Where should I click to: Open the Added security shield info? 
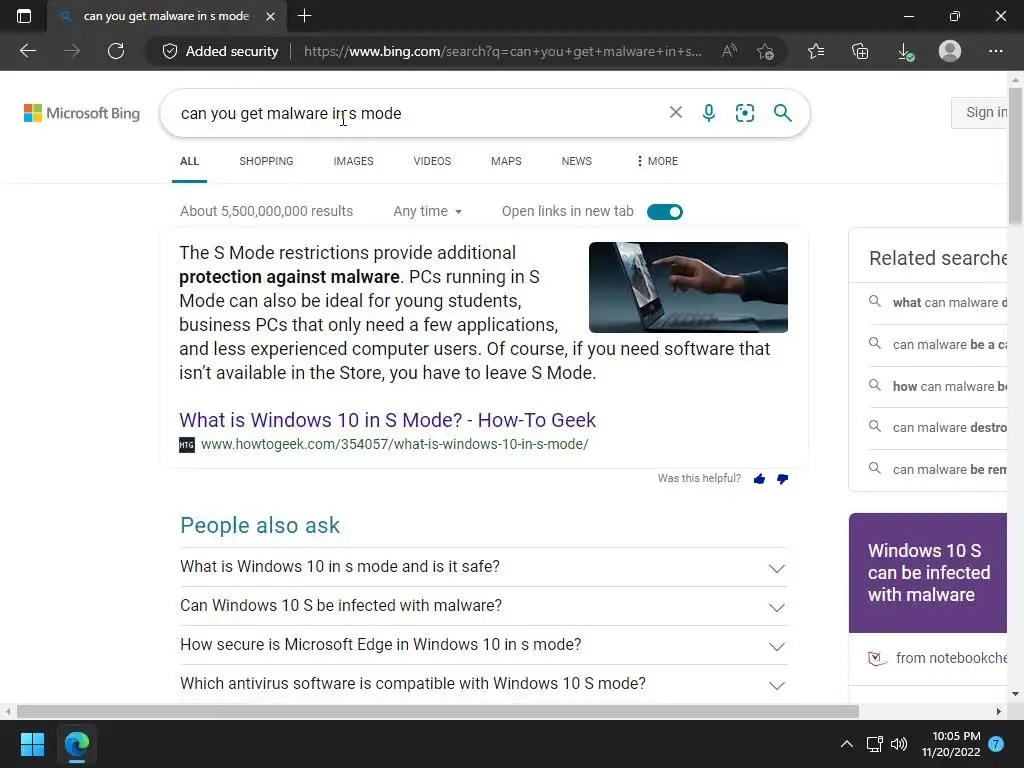click(221, 51)
